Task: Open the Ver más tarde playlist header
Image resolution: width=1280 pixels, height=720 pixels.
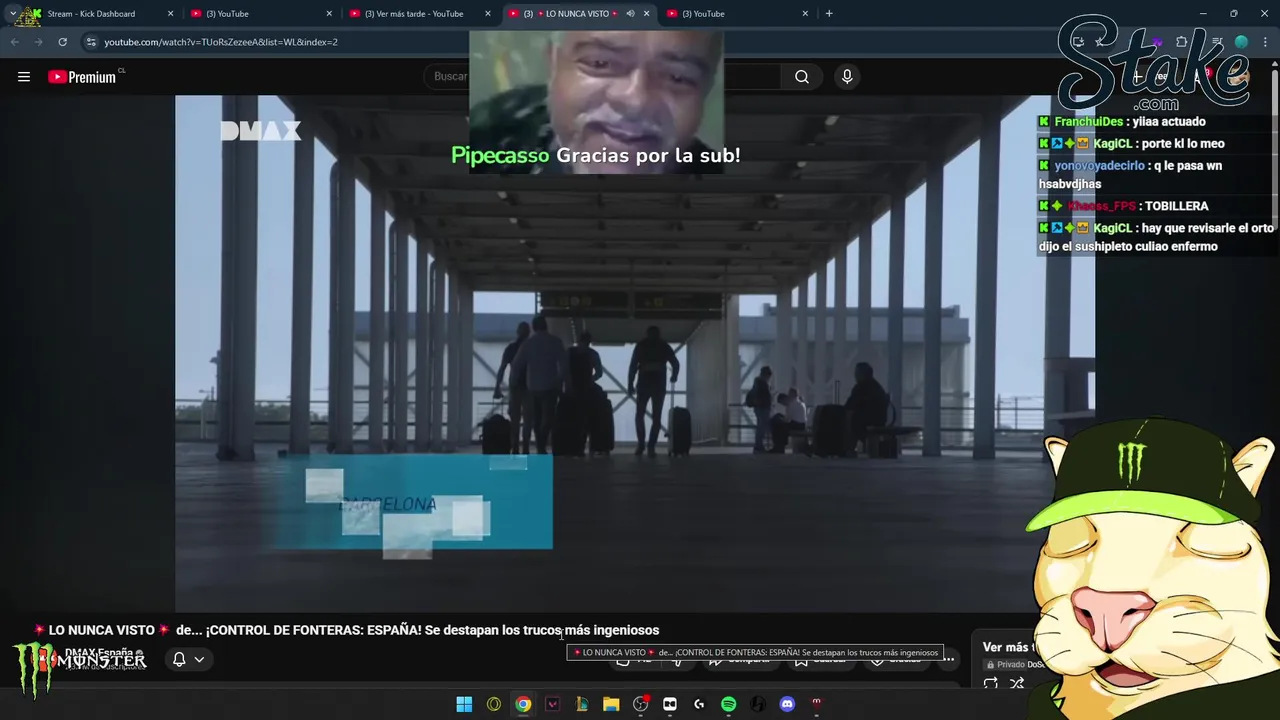Action: pos(1008,647)
